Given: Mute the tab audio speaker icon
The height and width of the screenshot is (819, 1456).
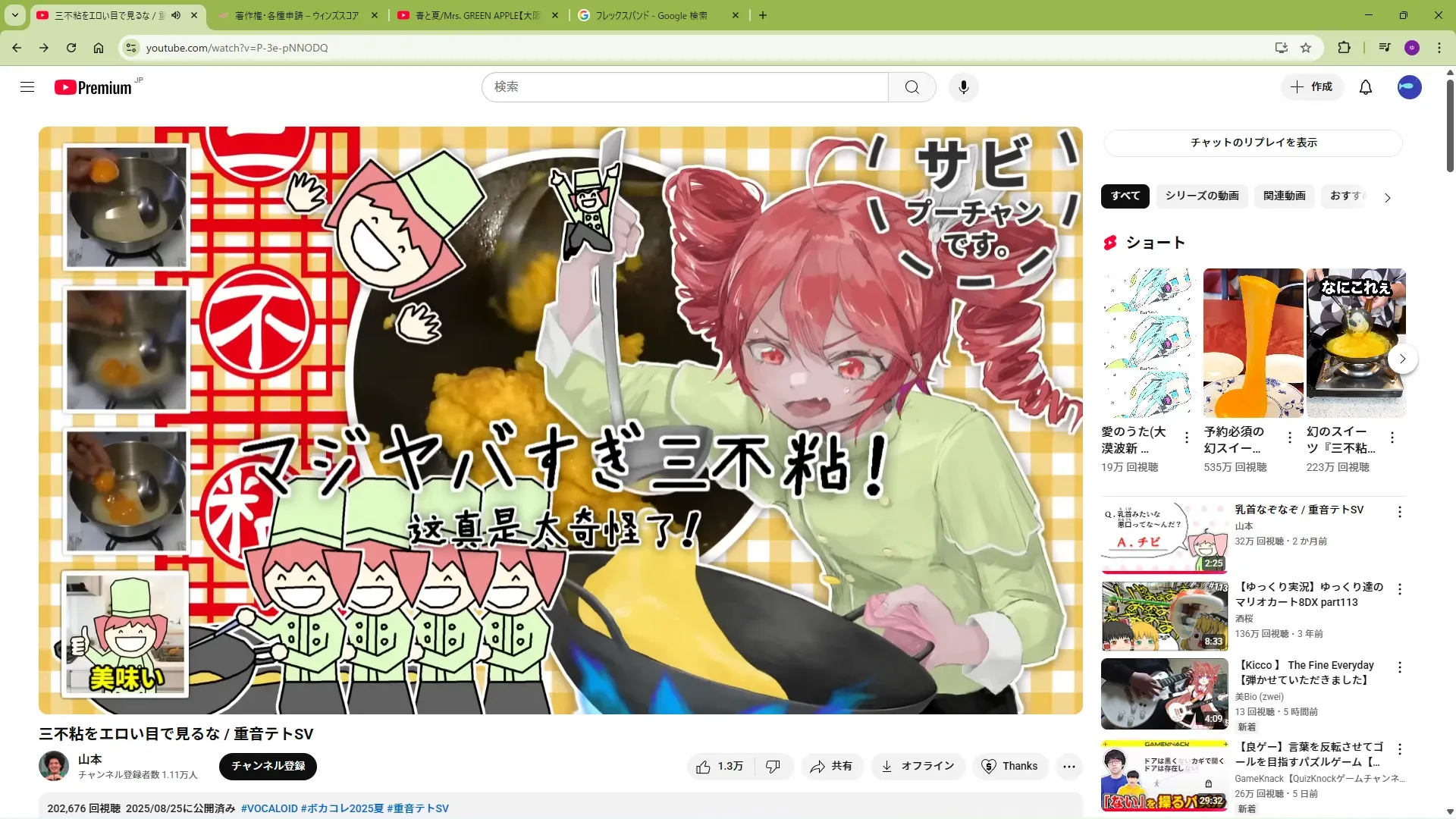Looking at the screenshot, I should (176, 15).
